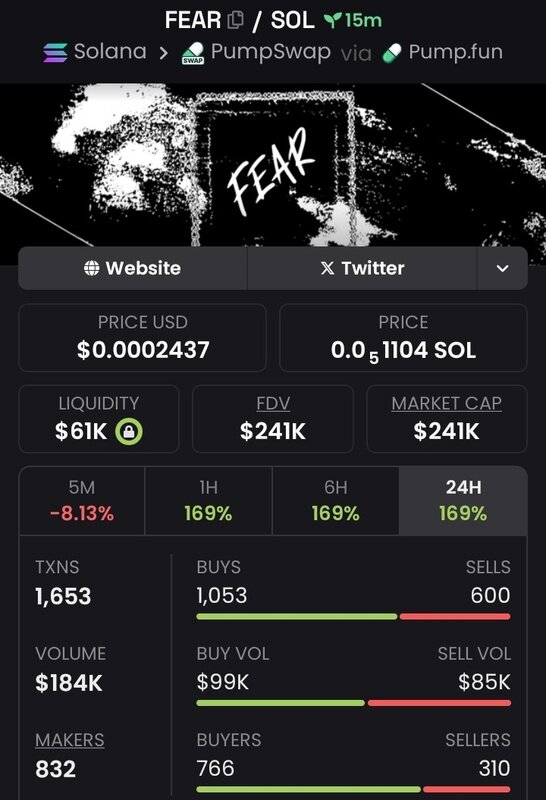Select the 1H timeframe tab
This screenshot has width=546, height=800.
pos(209,501)
